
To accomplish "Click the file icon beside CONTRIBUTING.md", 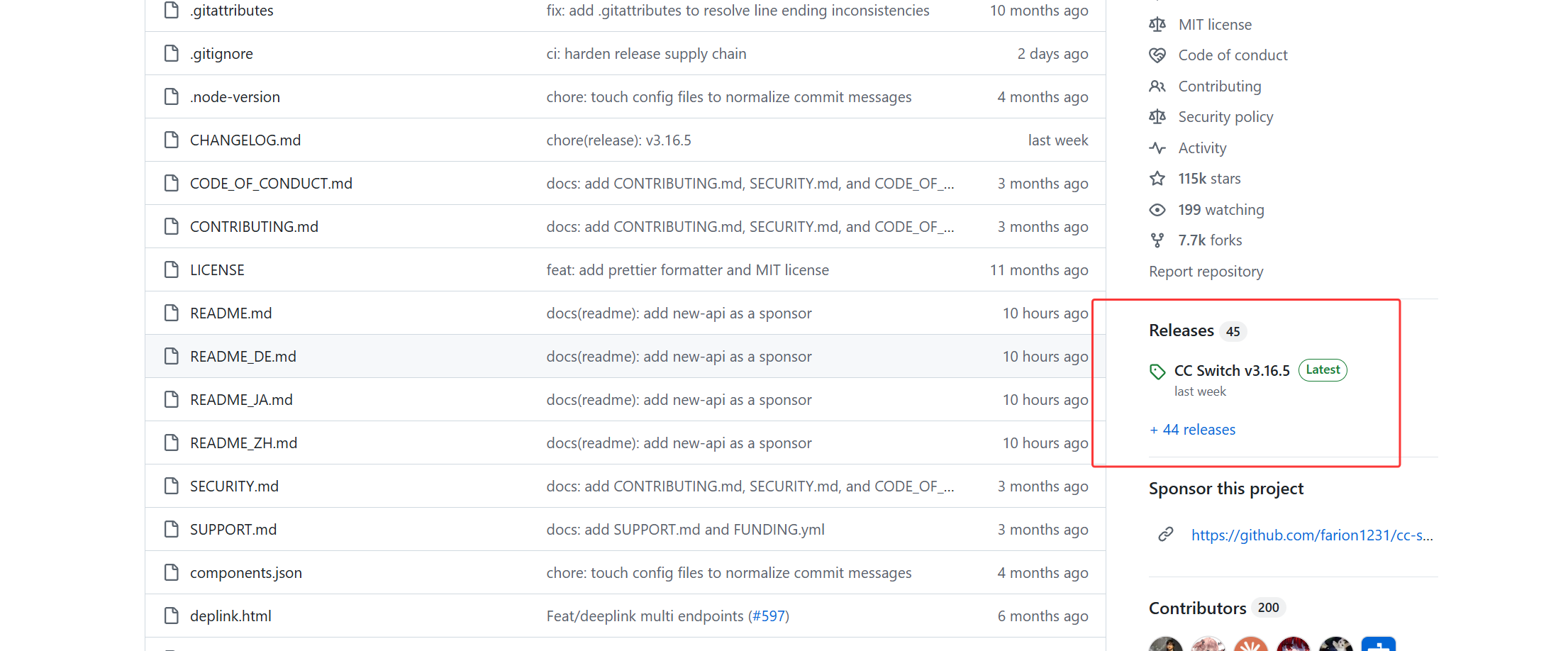I will (x=171, y=226).
